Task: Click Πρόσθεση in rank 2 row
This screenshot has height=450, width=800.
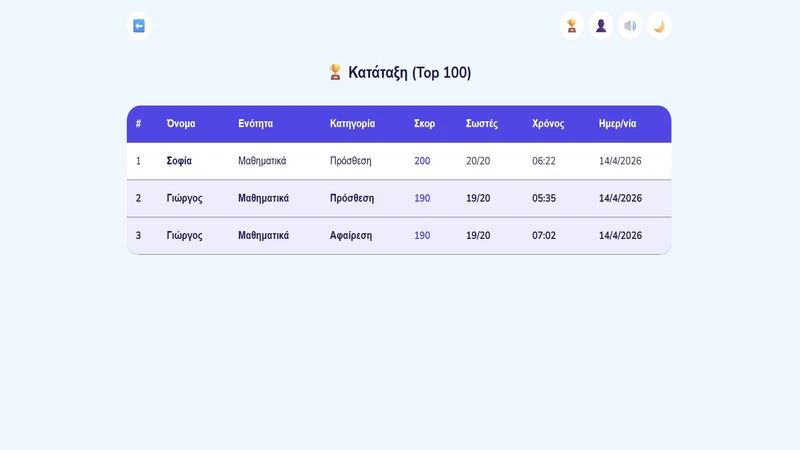Action: coord(352,198)
